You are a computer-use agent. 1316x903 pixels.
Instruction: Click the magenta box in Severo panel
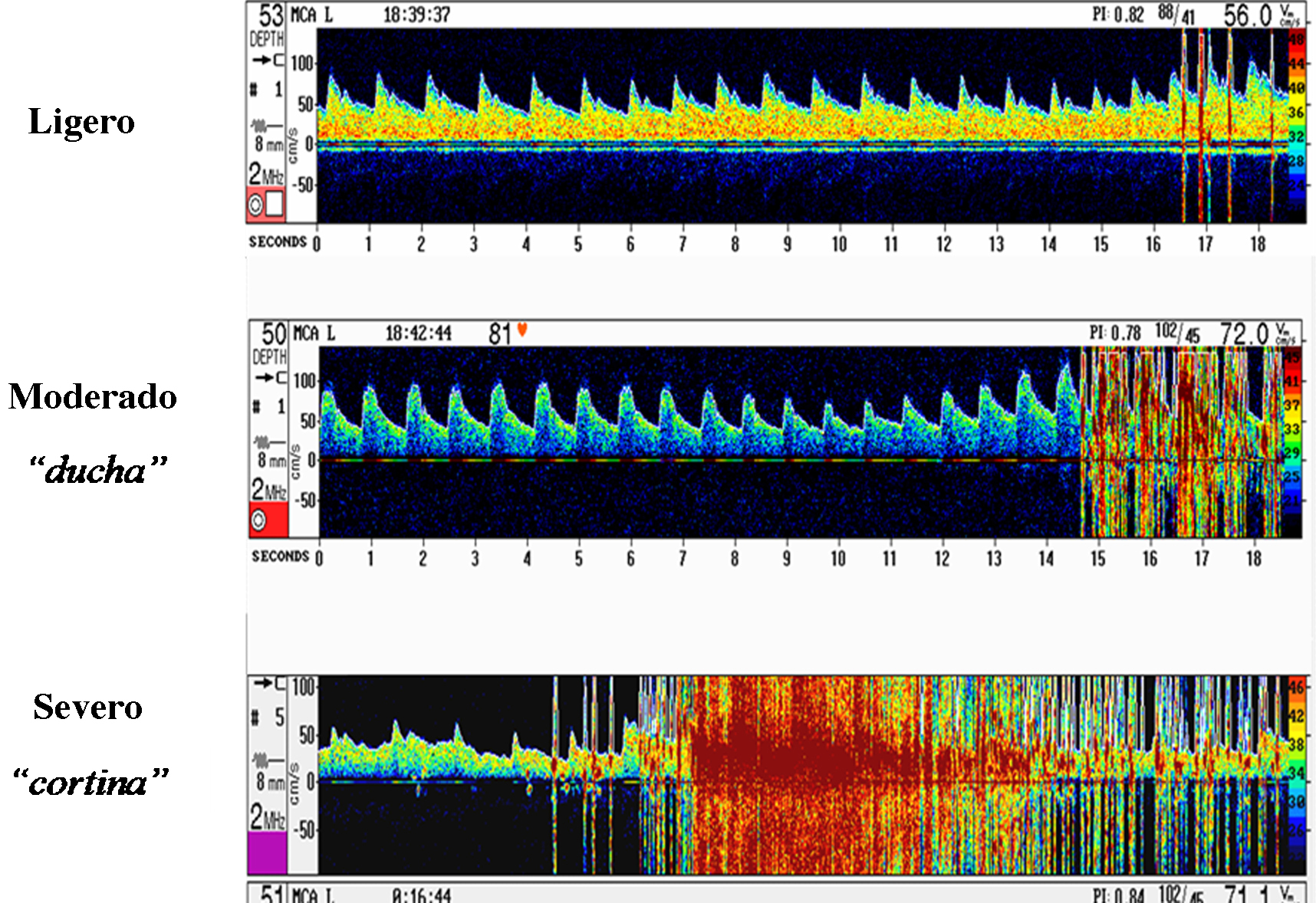coord(267,853)
